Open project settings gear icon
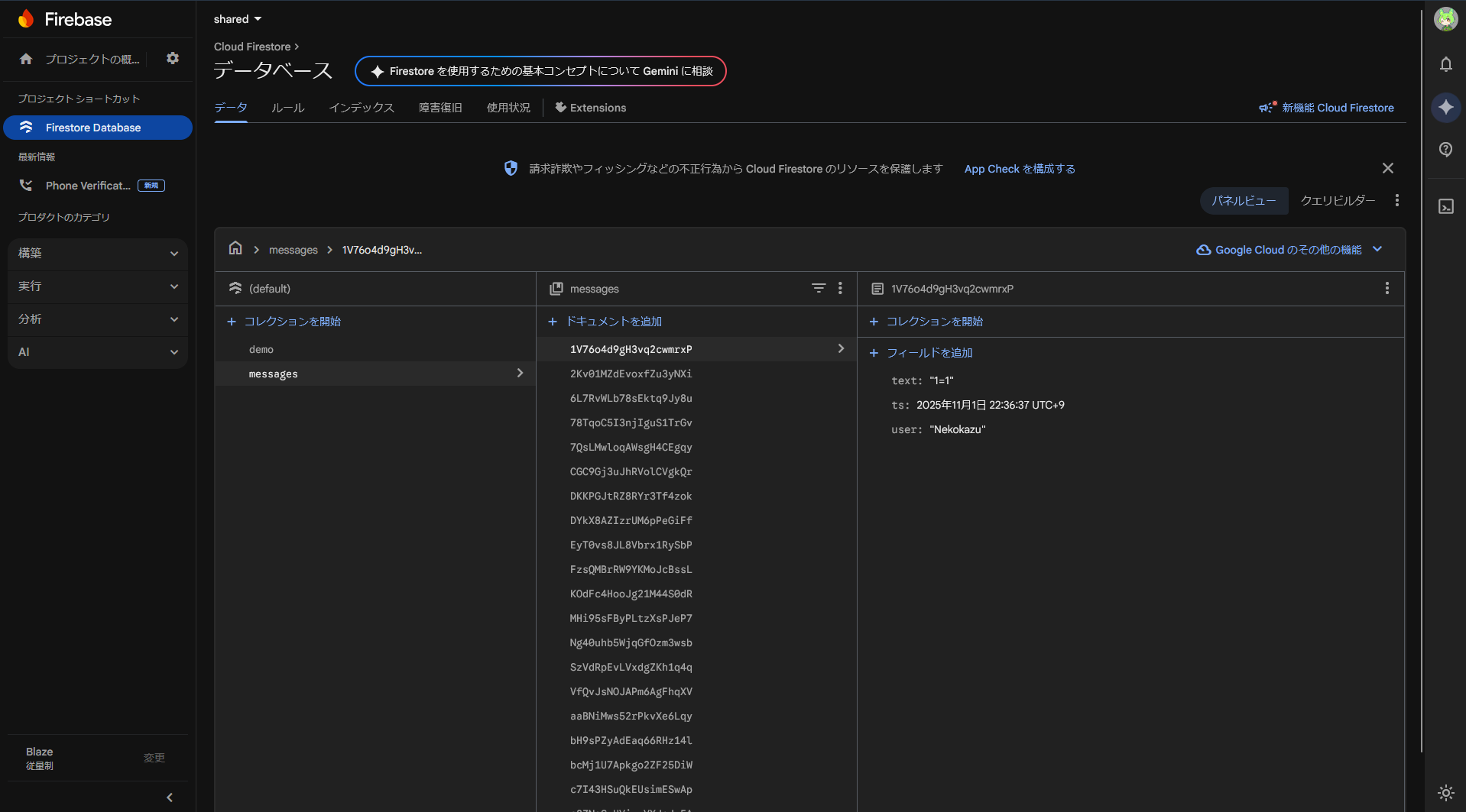Screen dimensions: 1466x812 (x=173, y=58)
